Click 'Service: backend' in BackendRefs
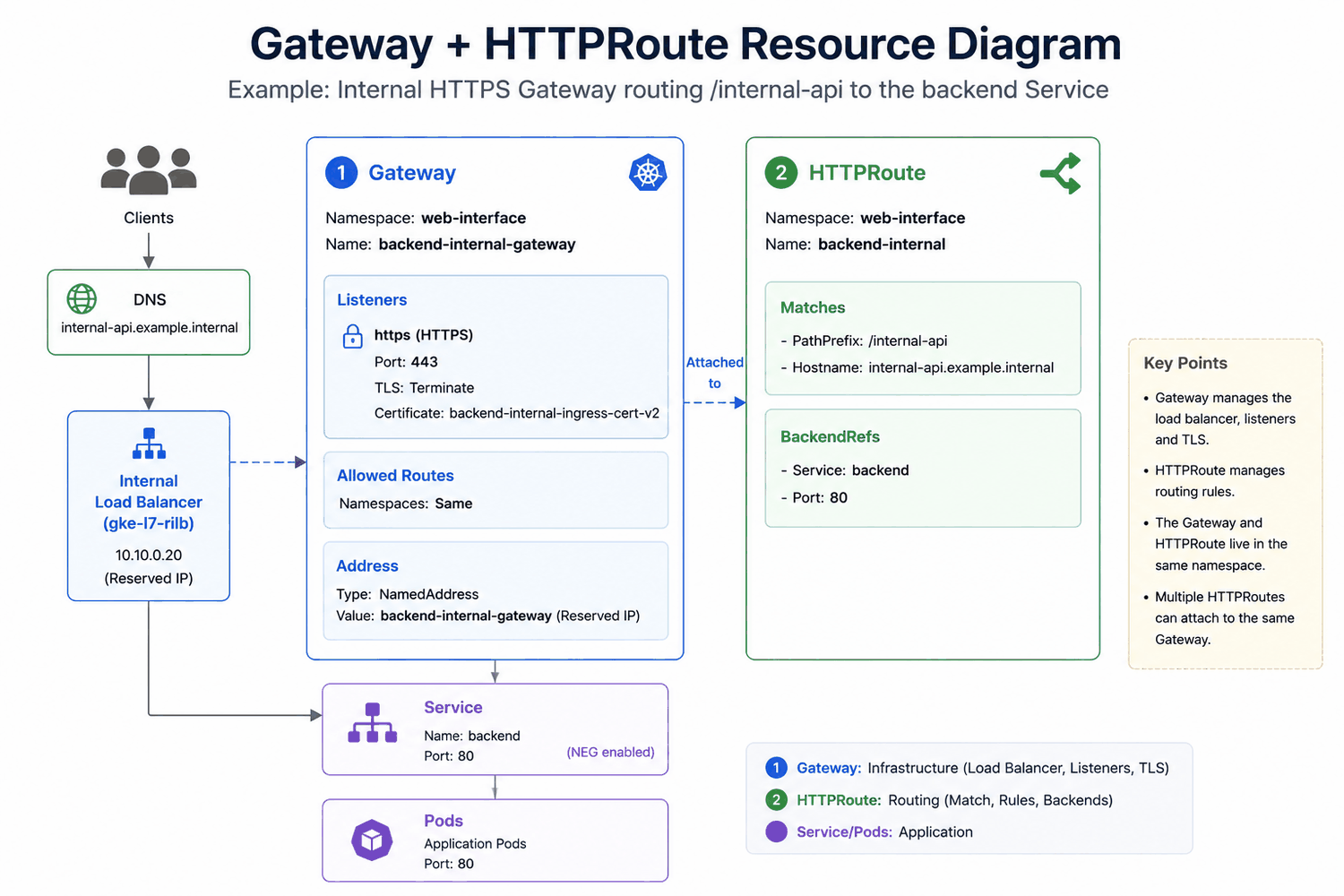 click(845, 470)
